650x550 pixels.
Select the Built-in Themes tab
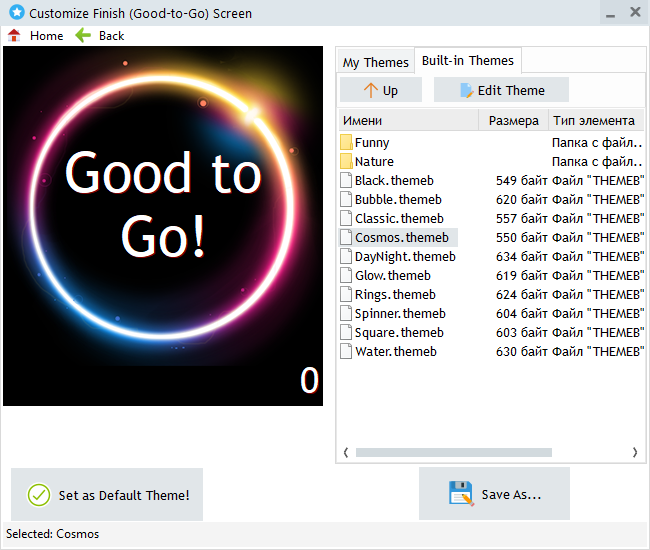[x=467, y=61]
